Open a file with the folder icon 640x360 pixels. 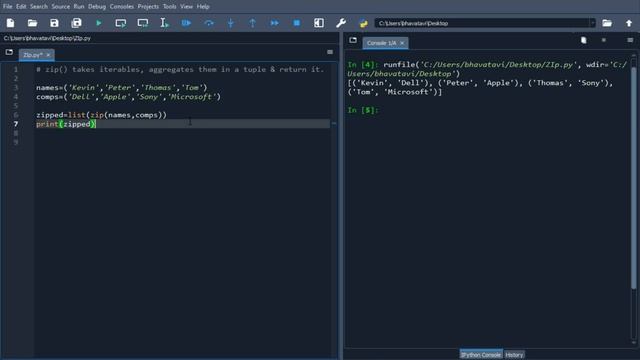pos(32,23)
